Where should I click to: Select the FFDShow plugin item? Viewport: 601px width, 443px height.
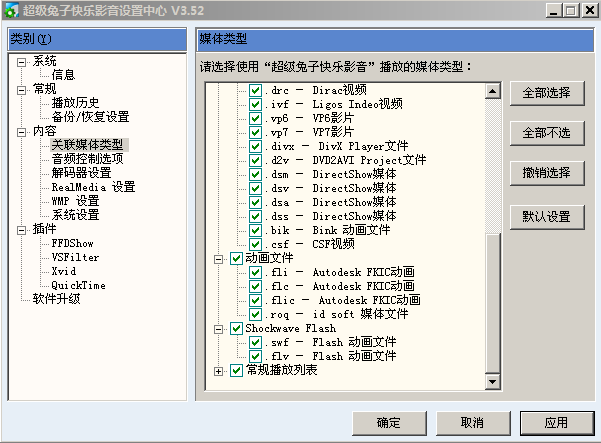[72, 243]
